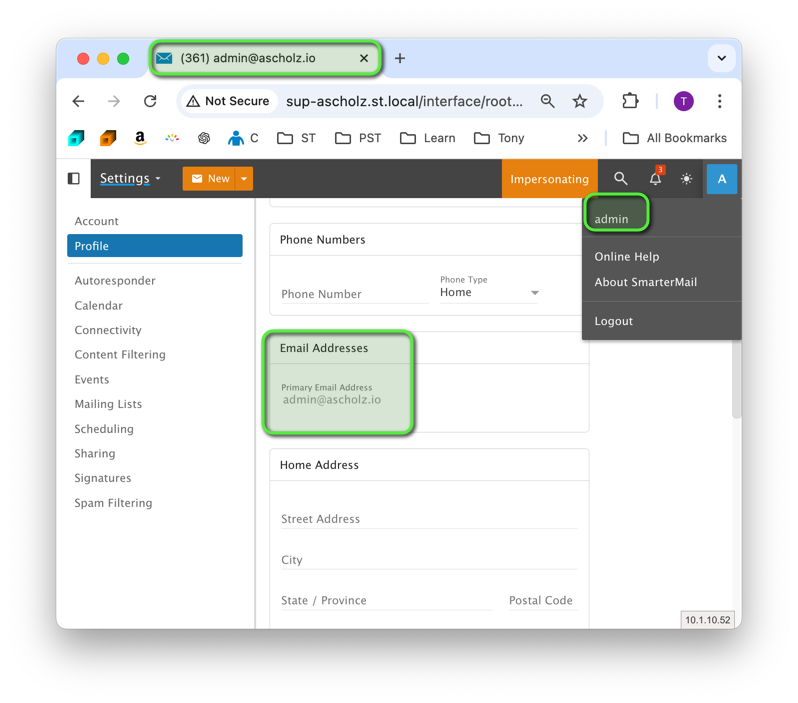Bookmark this page with the star icon
The height and width of the screenshot is (703, 798).
[x=580, y=101]
